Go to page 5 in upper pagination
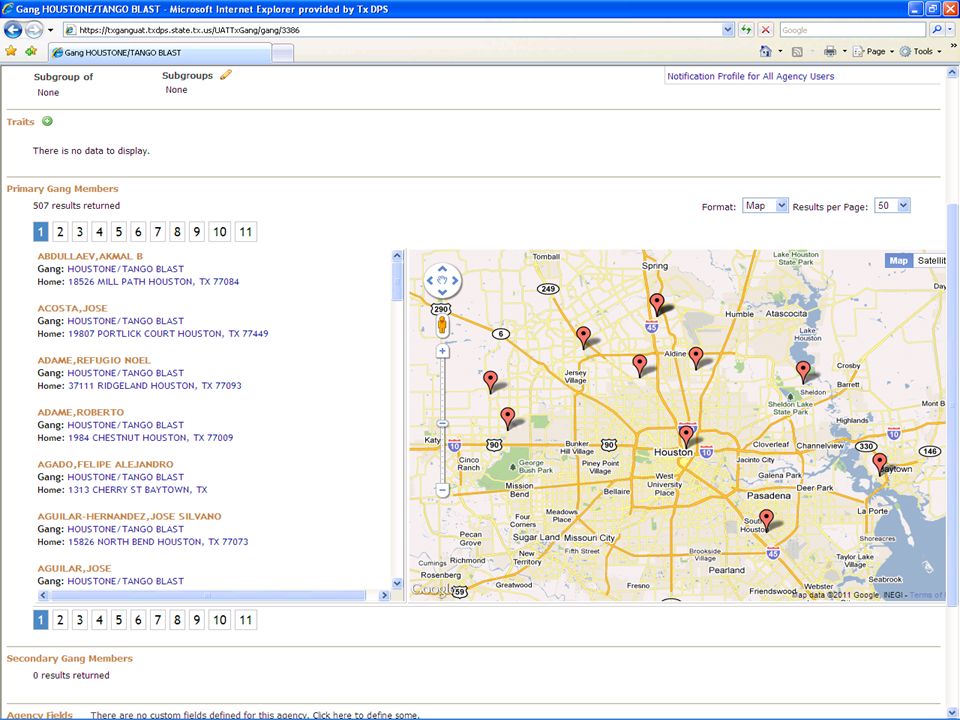960x720 pixels. 119,231
